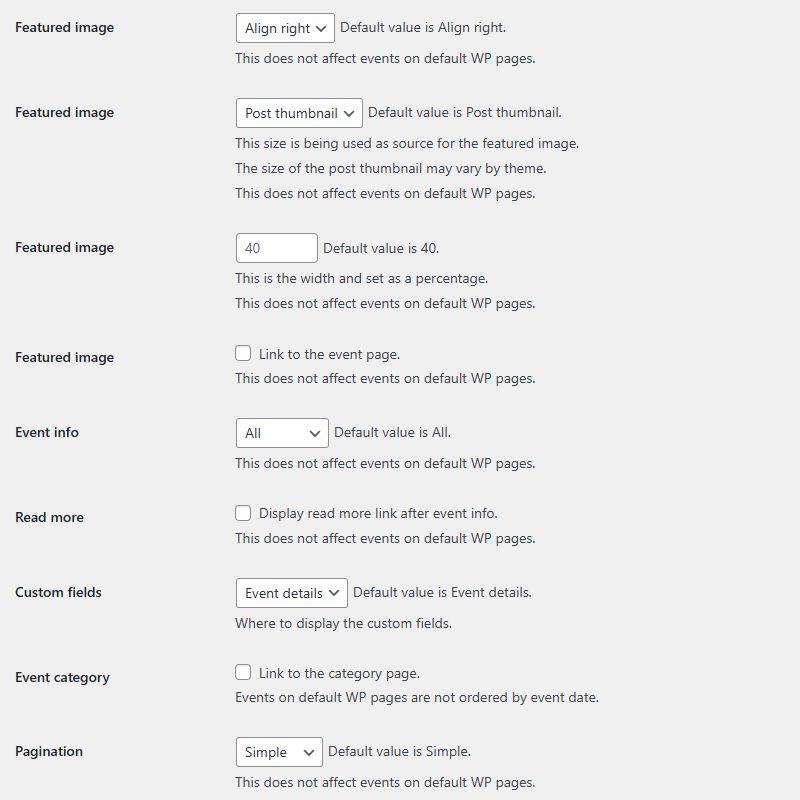The height and width of the screenshot is (800, 800).
Task: Click the Event category setting label
Action: (x=62, y=677)
